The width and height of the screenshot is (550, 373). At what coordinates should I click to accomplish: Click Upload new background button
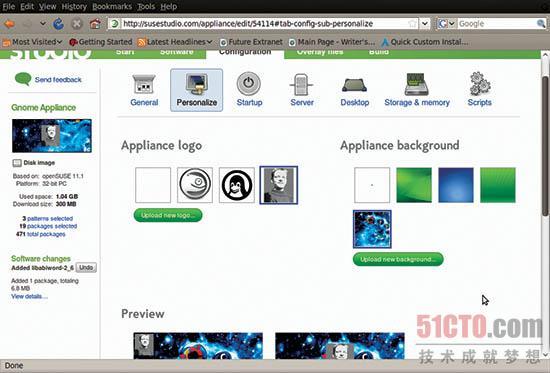pos(398,259)
